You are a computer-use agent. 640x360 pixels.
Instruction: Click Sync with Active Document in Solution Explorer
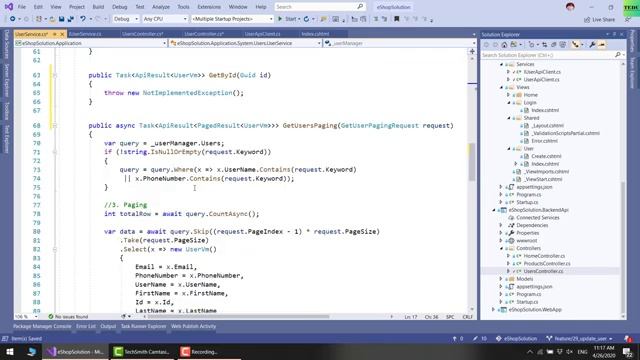(544, 45)
